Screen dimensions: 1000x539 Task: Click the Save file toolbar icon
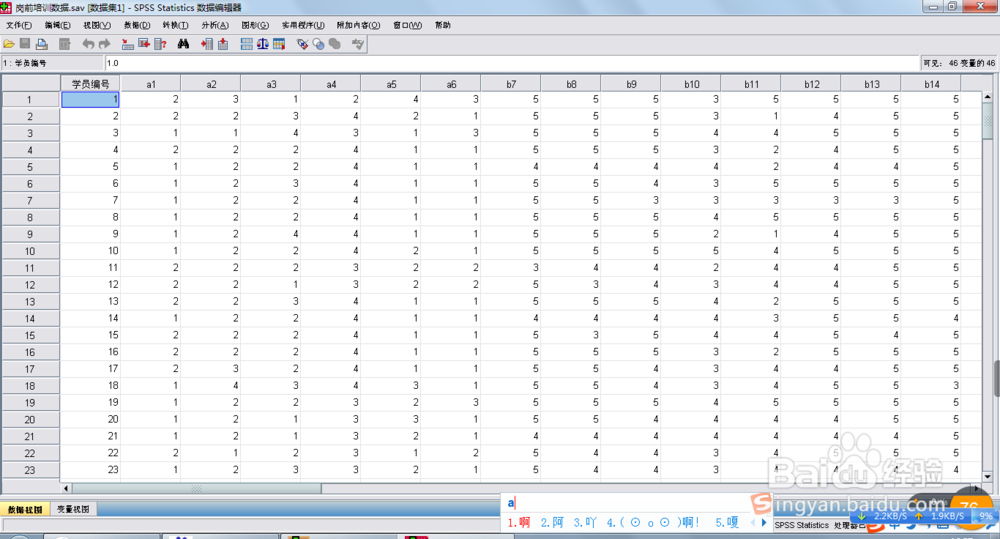(x=25, y=44)
